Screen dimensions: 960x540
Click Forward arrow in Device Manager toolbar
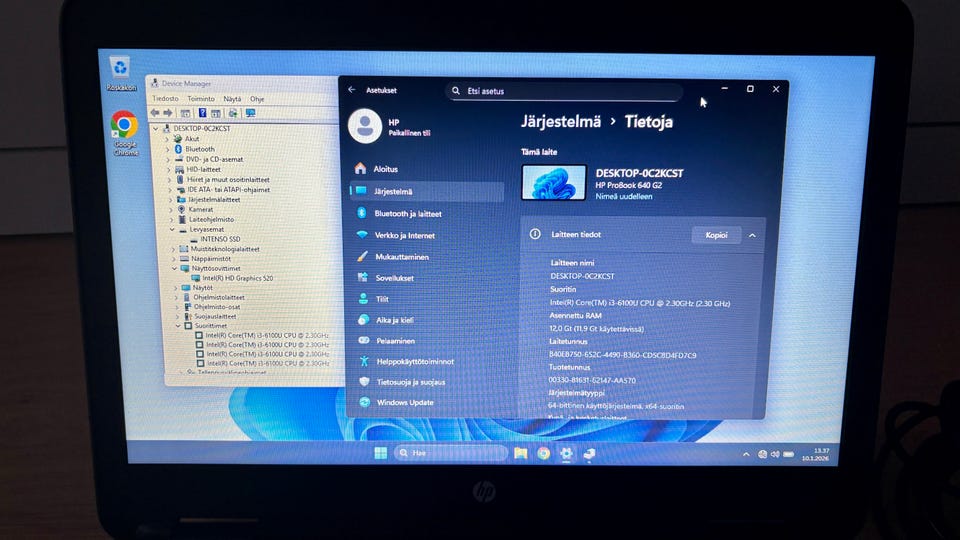168,113
